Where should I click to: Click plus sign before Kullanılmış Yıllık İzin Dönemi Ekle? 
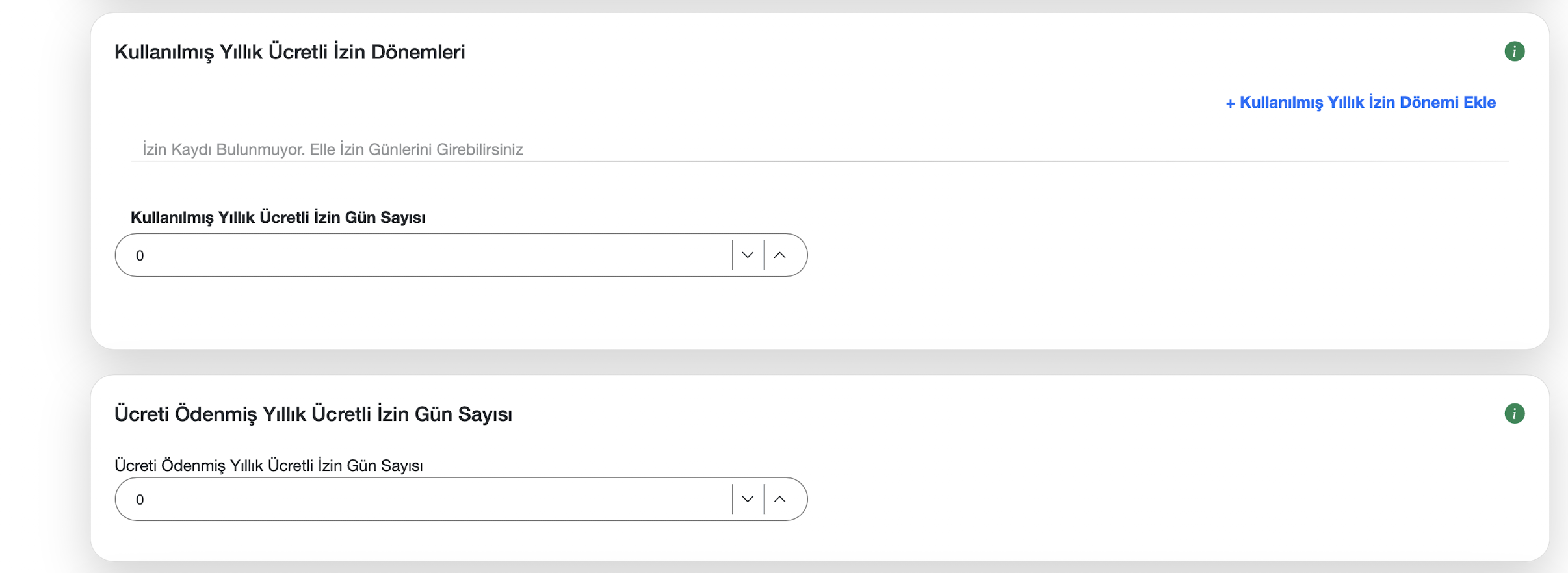coord(1230,103)
